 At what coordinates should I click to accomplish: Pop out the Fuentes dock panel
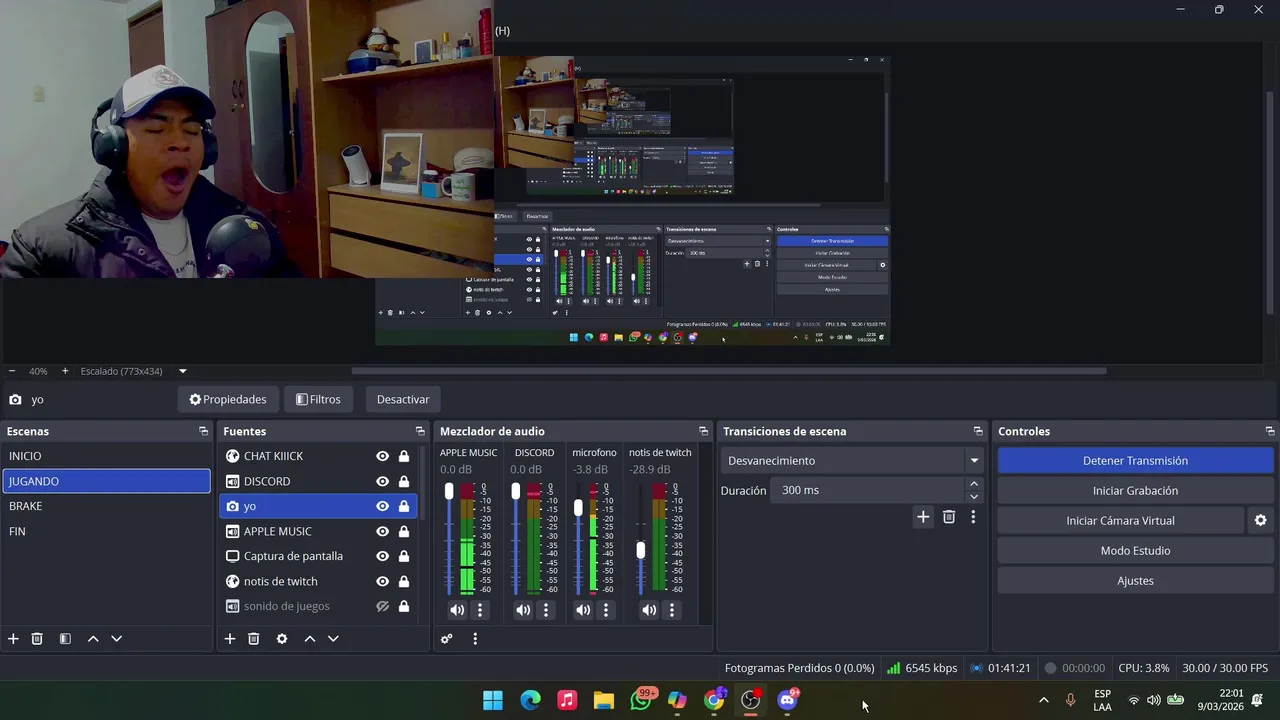[x=420, y=431]
